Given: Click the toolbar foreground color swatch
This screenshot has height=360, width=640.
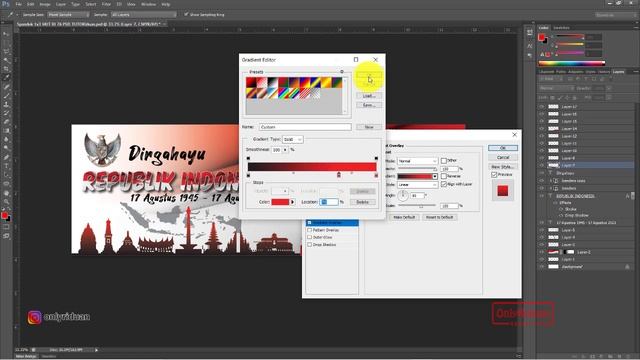Looking at the screenshot, I should (x=4, y=215).
